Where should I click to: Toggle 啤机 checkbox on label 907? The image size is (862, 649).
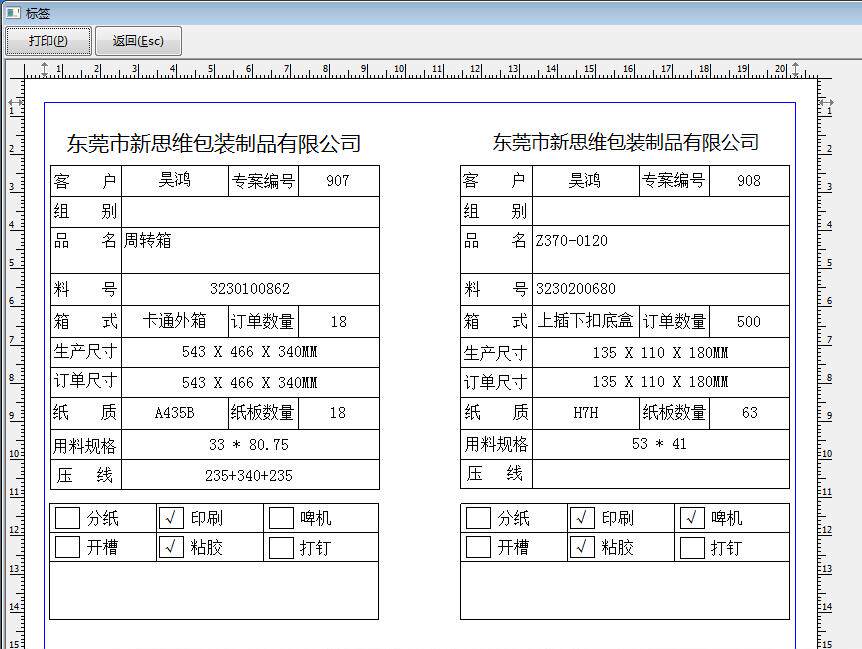tap(281, 518)
